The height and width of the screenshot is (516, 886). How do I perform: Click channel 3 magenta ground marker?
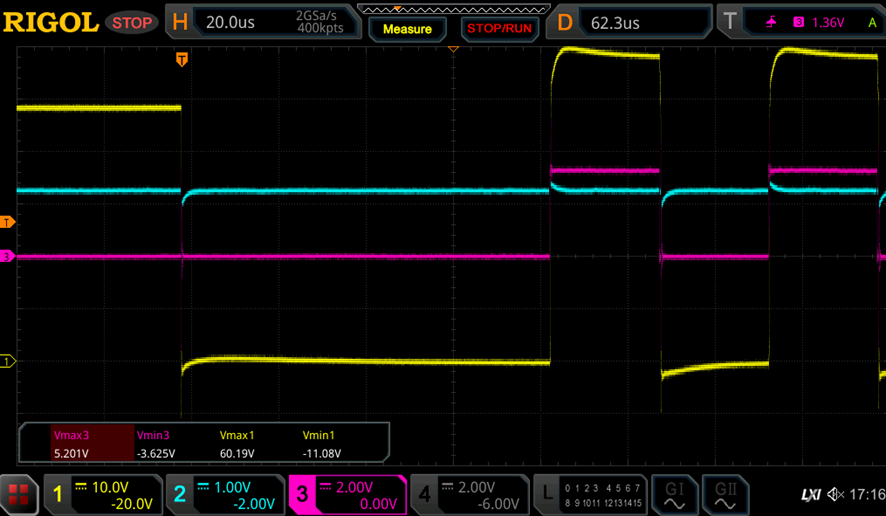7,257
